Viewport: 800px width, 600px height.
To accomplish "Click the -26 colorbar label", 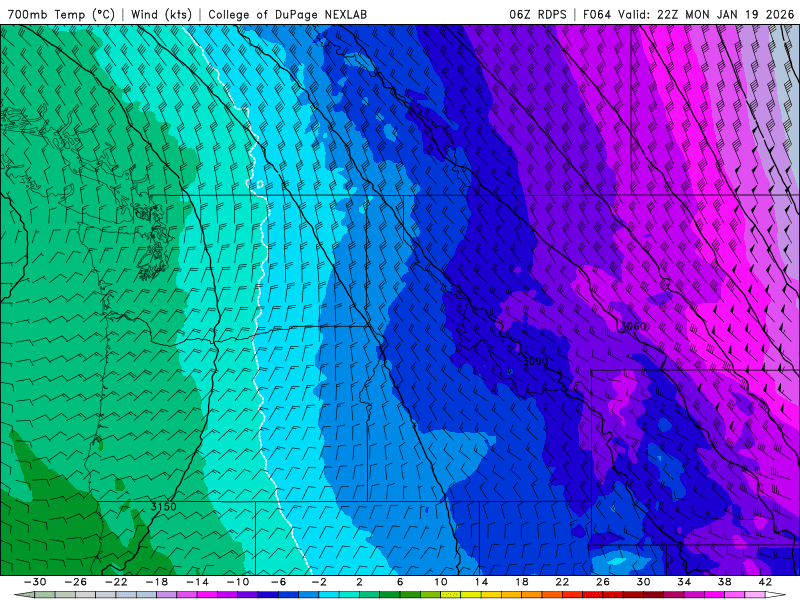I will [76, 582].
